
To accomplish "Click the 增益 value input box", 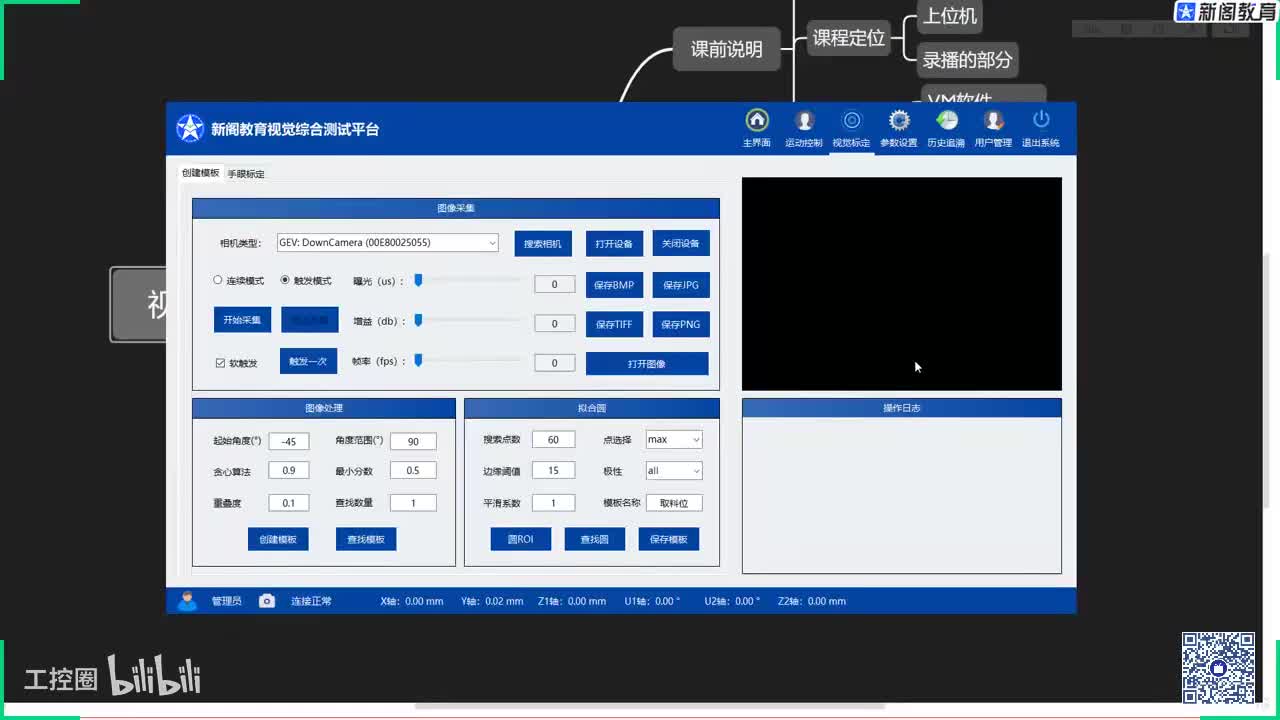I will 555,323.
